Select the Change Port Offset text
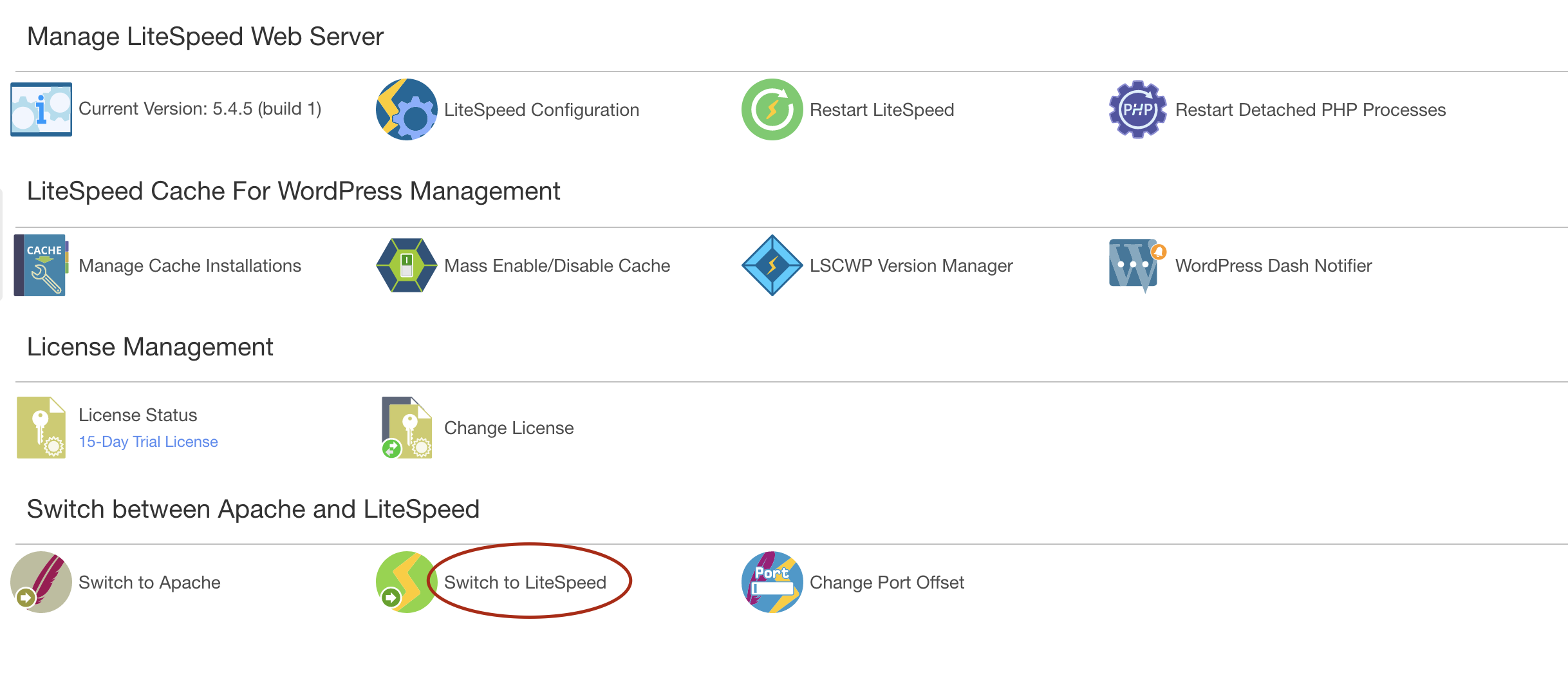 (x=886, y=582)
